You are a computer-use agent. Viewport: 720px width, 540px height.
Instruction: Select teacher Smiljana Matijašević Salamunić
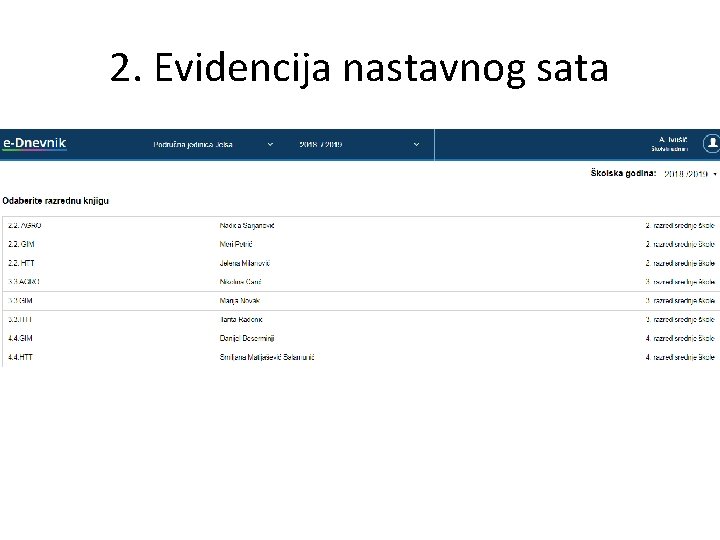tap(267, 357)
